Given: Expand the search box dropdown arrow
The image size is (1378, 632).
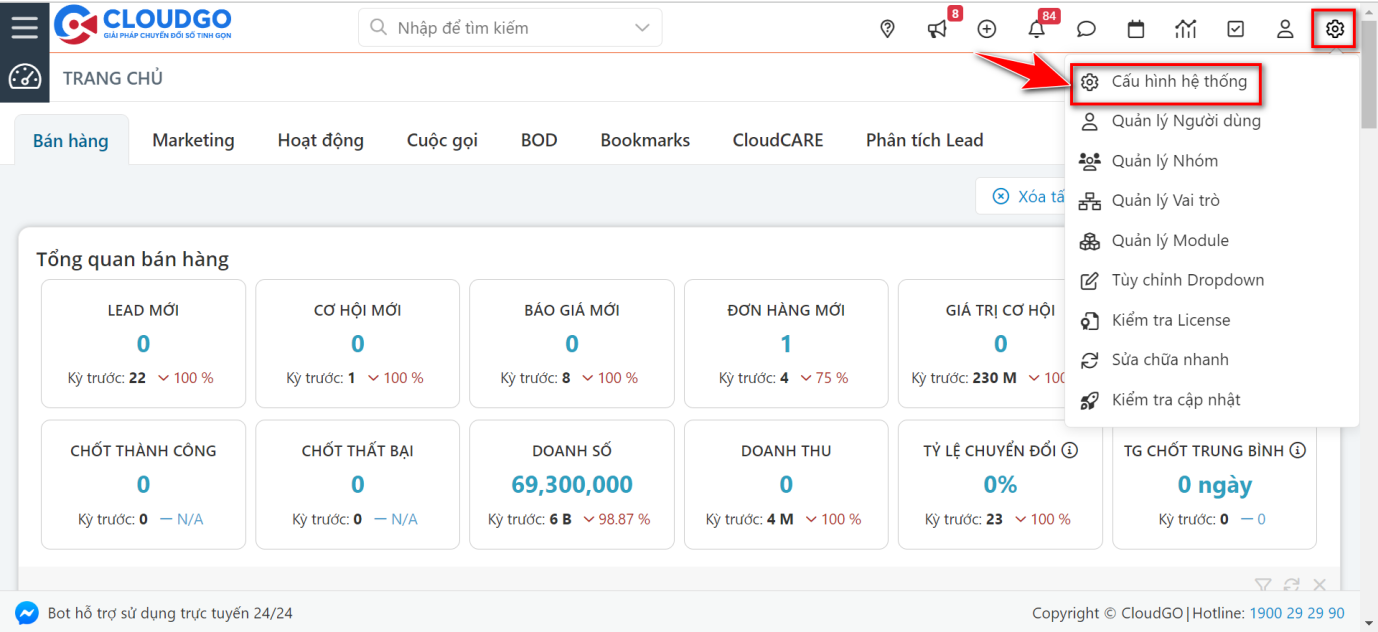Looking at the screenshot, I should click(643, 28).
